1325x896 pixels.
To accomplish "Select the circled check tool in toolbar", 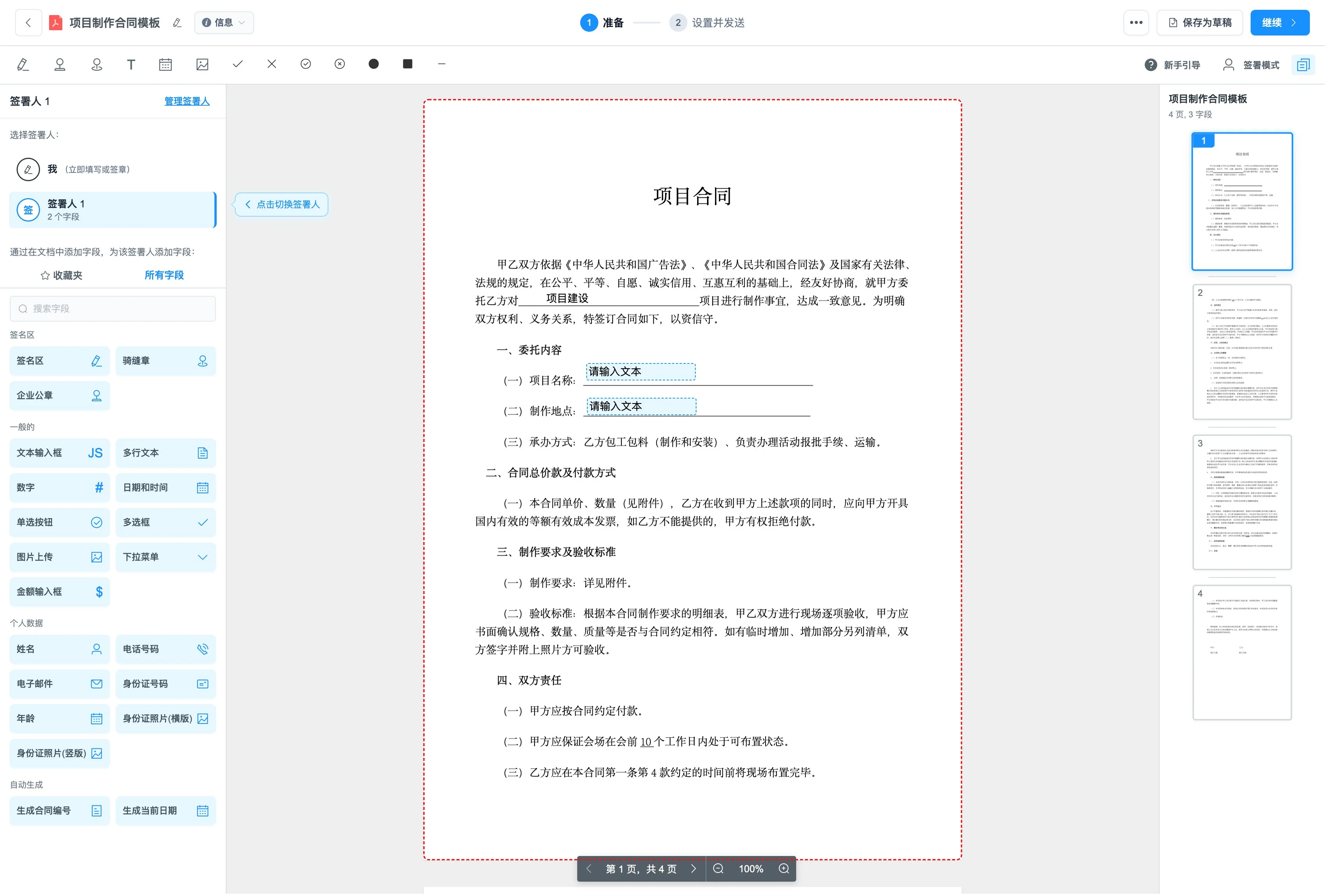I will (306, 64).
